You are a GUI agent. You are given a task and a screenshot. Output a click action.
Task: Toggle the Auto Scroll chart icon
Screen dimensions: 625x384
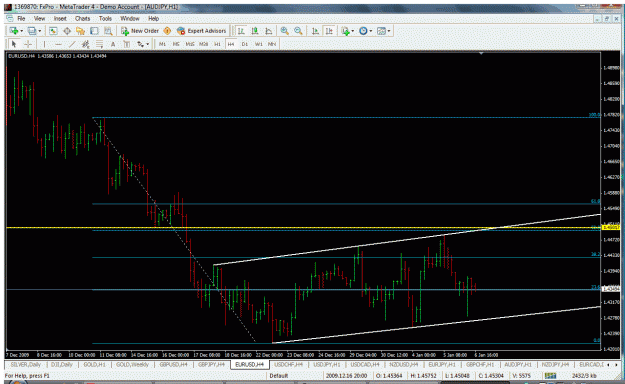(315, 31)
